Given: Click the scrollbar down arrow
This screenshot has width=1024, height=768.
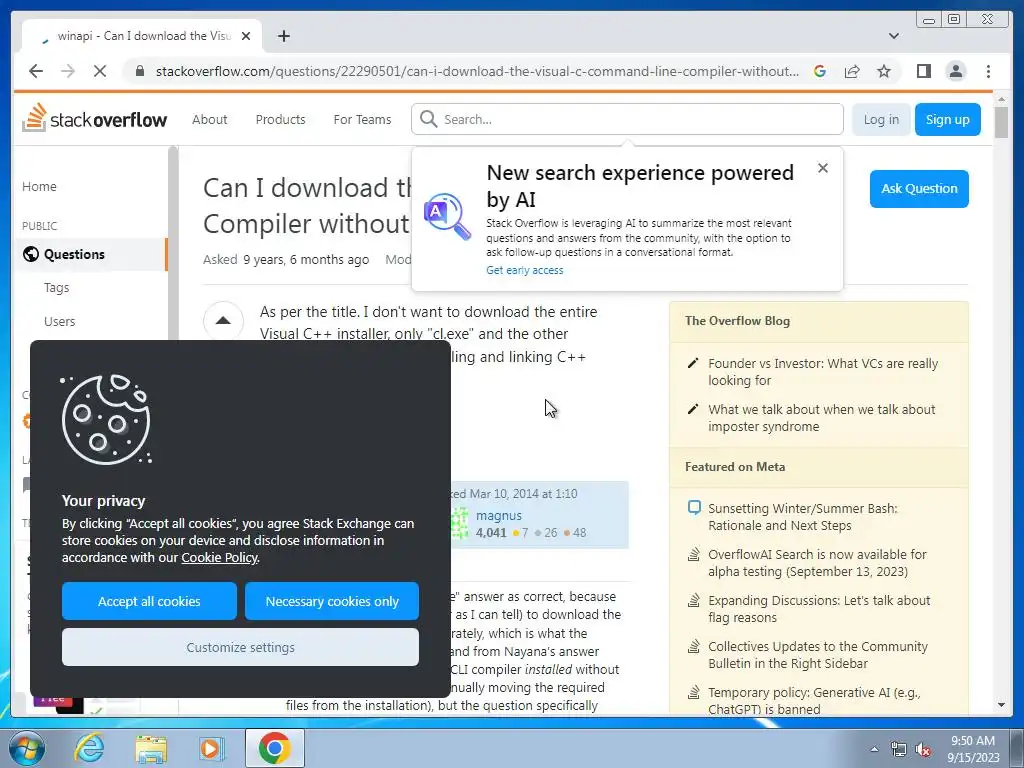Looking at the screenshot, I should [x=1001, y=705].
